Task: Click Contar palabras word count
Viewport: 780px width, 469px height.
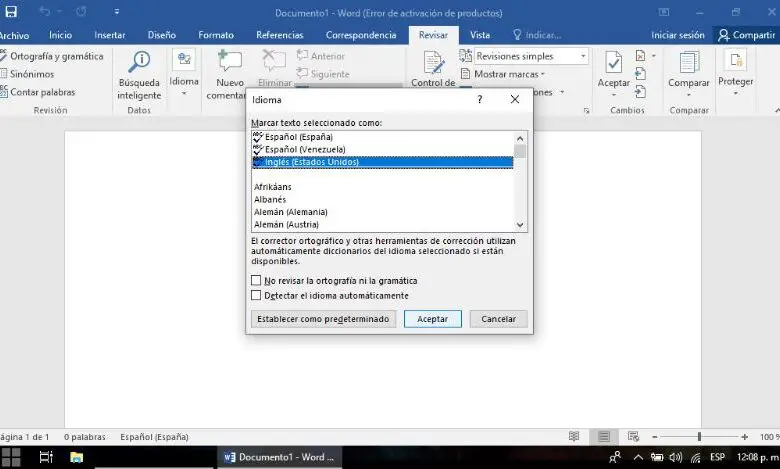Action: 38,92
